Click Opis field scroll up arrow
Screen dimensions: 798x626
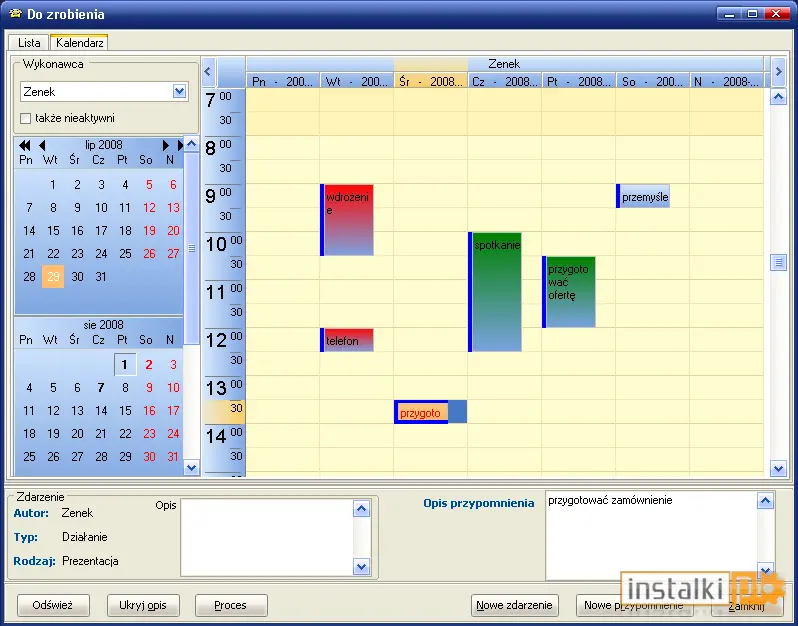pyautogui.click(x=361, y=508)
